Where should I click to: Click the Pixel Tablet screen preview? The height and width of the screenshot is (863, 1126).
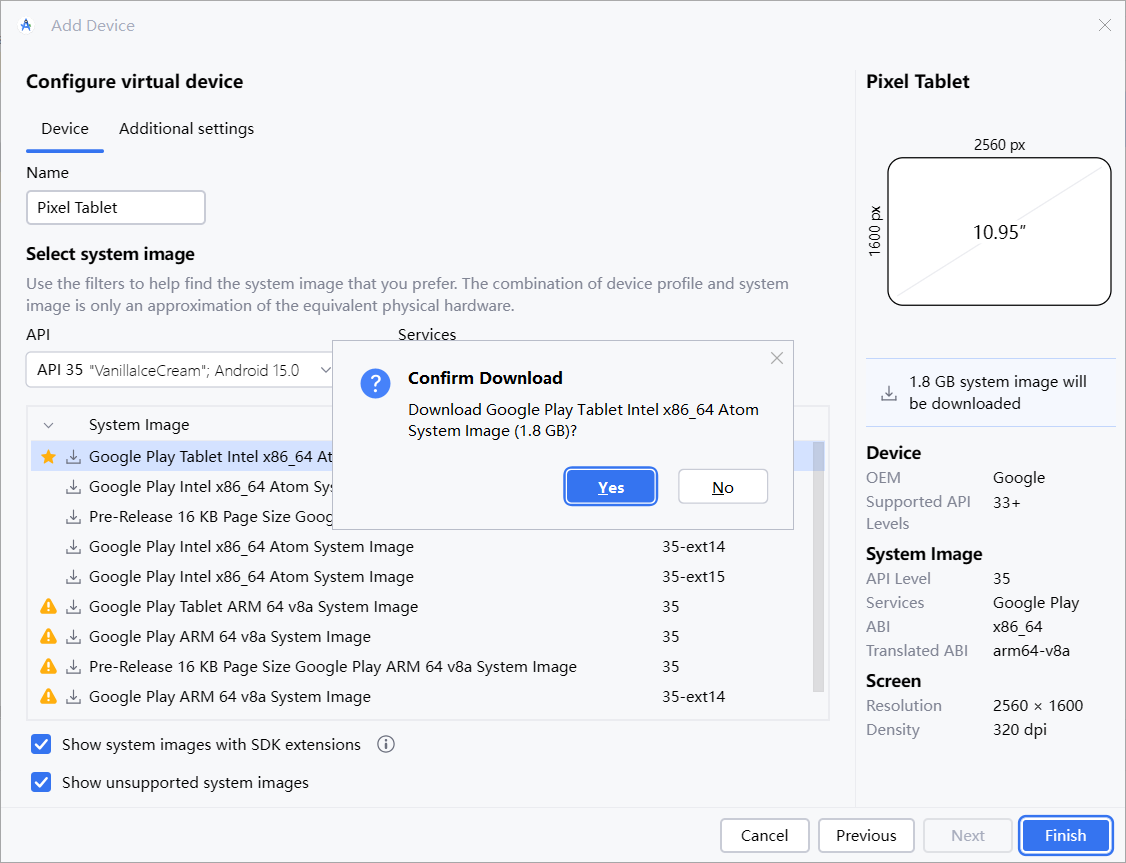[999, 231]
